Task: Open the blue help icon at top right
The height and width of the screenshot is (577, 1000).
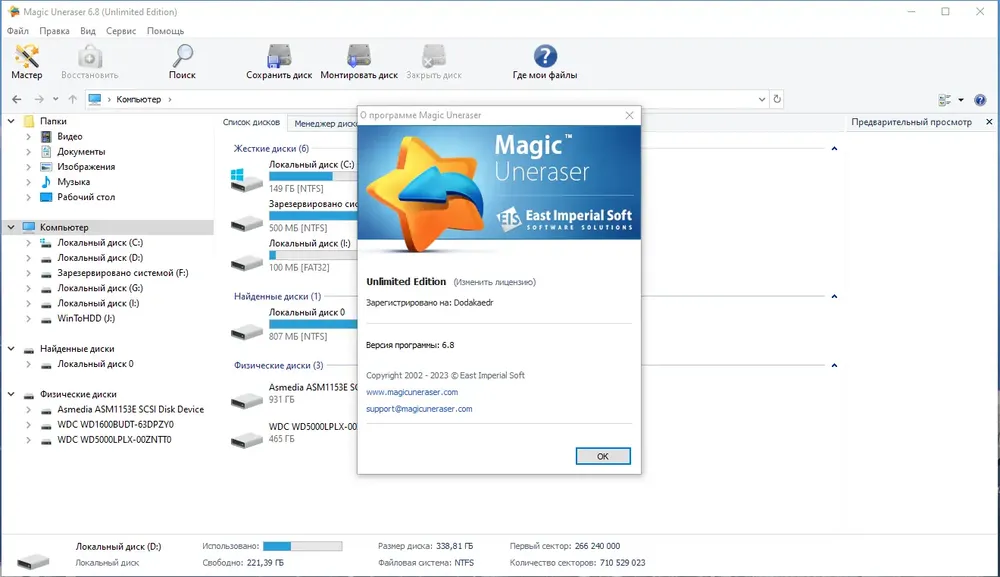Action: [980, 99]
